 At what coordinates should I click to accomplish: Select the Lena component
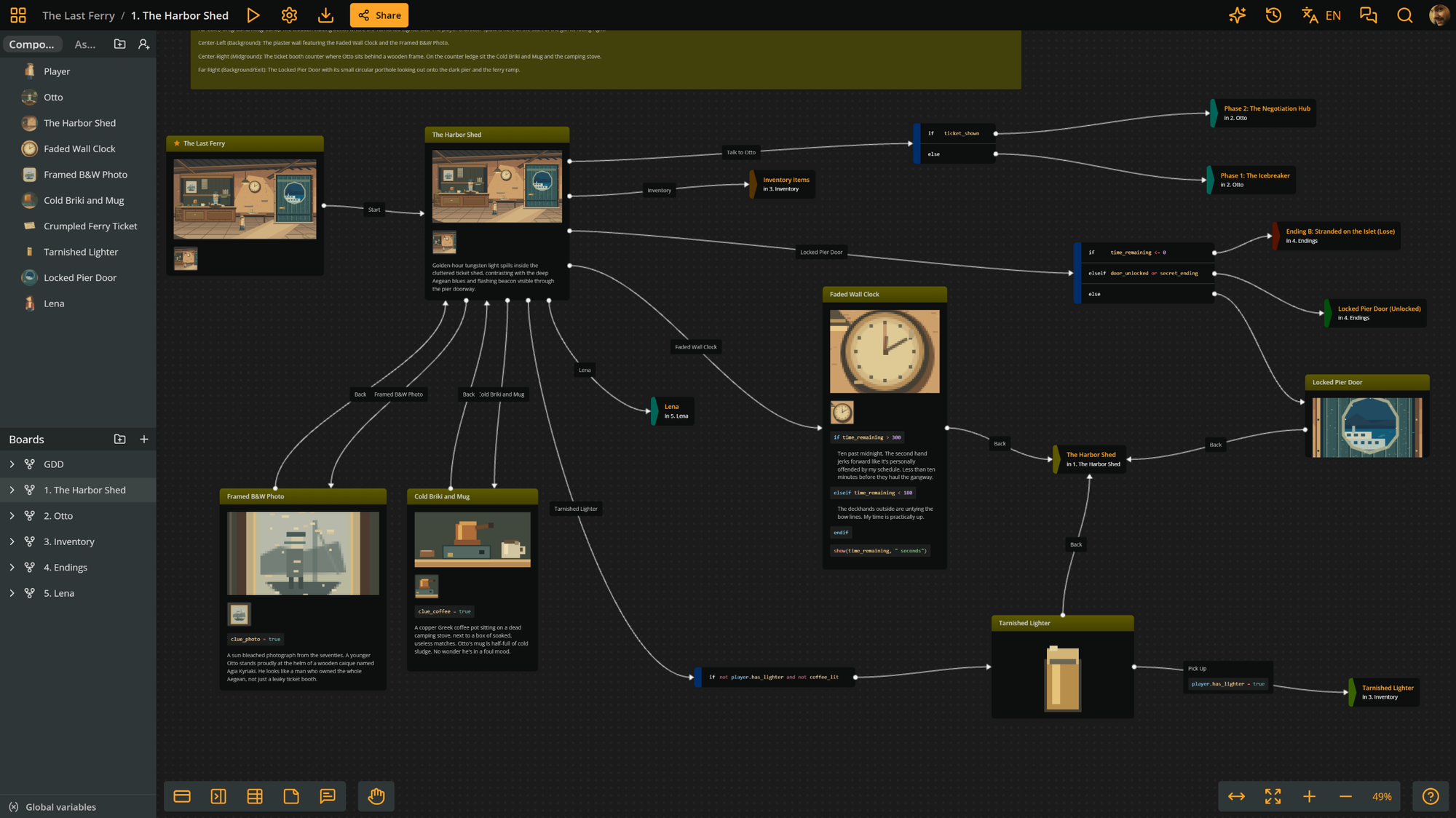coord(78,303)
